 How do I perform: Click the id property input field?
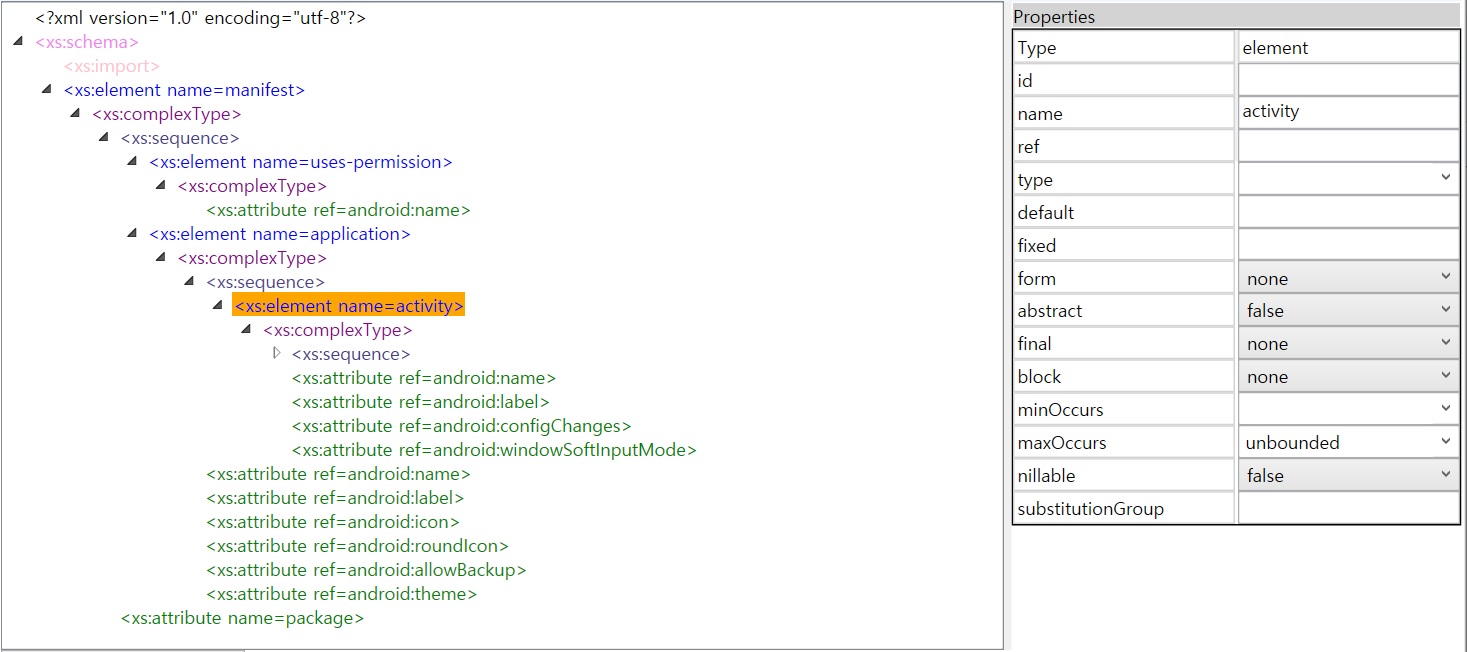tap(1349, 80)
